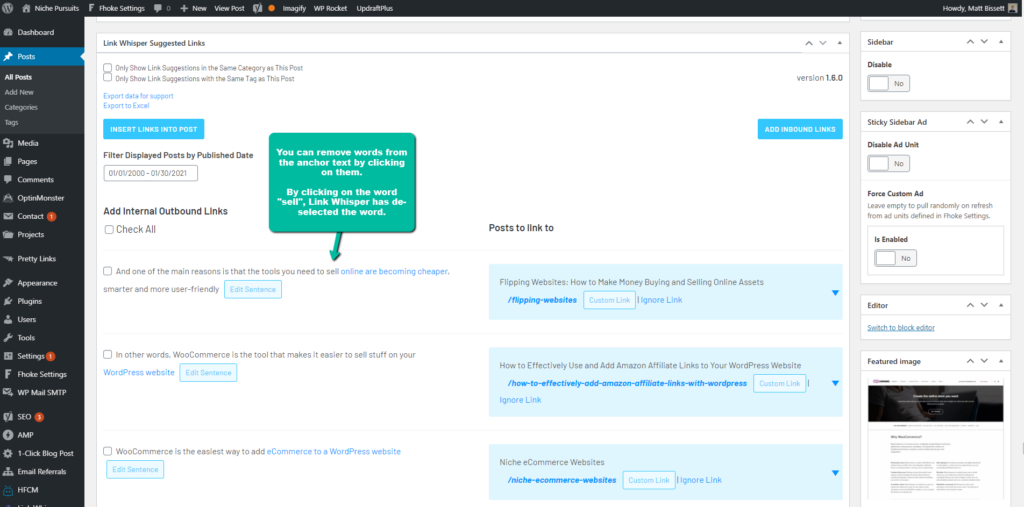Click Edit Sentence for the WordPress website sentence
The width and height of the screenshot is (1024, 507).
coord(208,372)
